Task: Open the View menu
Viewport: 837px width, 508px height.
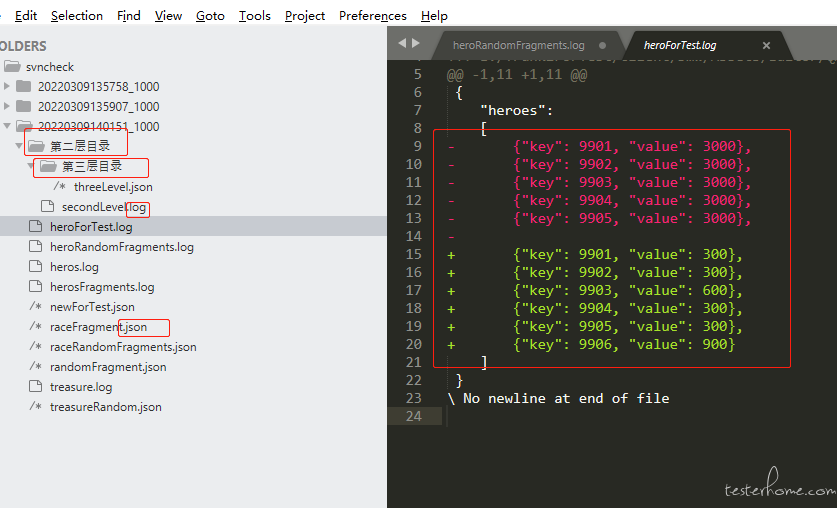Action: coord(168,16)
